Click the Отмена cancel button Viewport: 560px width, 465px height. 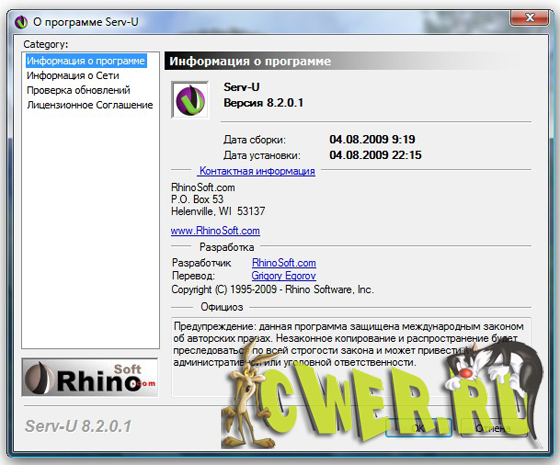494,428
